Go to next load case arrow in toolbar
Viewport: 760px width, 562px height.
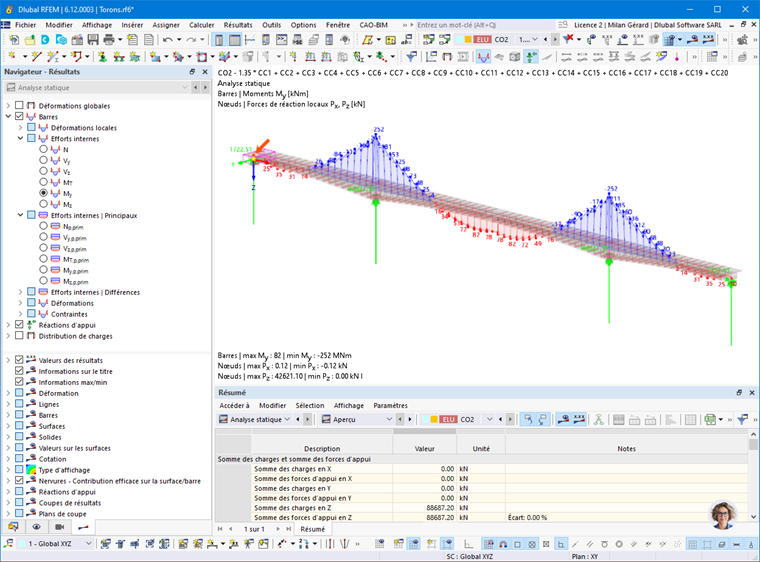point(555,39)
